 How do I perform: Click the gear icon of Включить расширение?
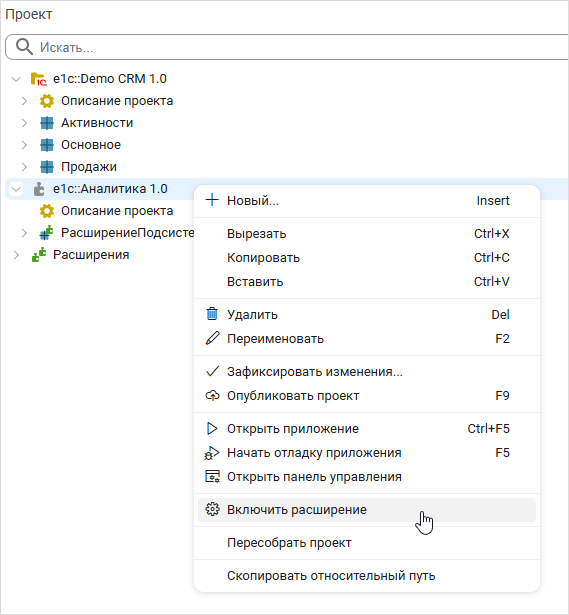tap(212, 509)
